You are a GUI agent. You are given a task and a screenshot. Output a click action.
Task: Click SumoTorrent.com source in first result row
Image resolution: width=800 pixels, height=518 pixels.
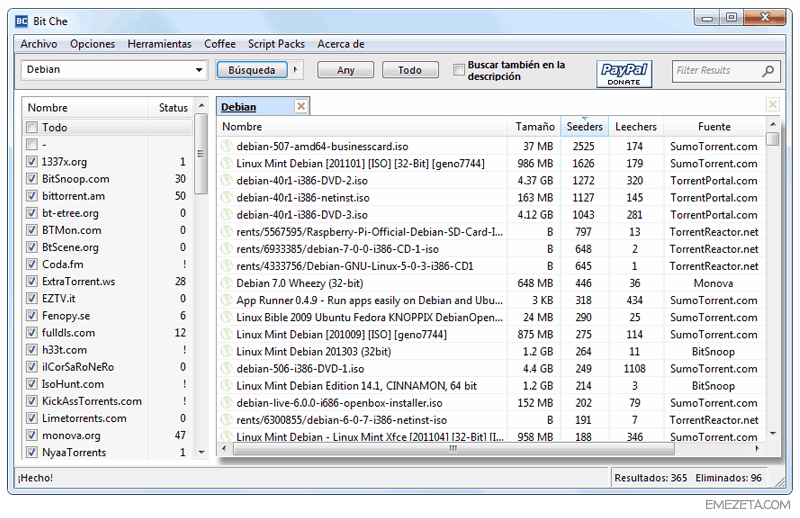(x=713, y=146)
